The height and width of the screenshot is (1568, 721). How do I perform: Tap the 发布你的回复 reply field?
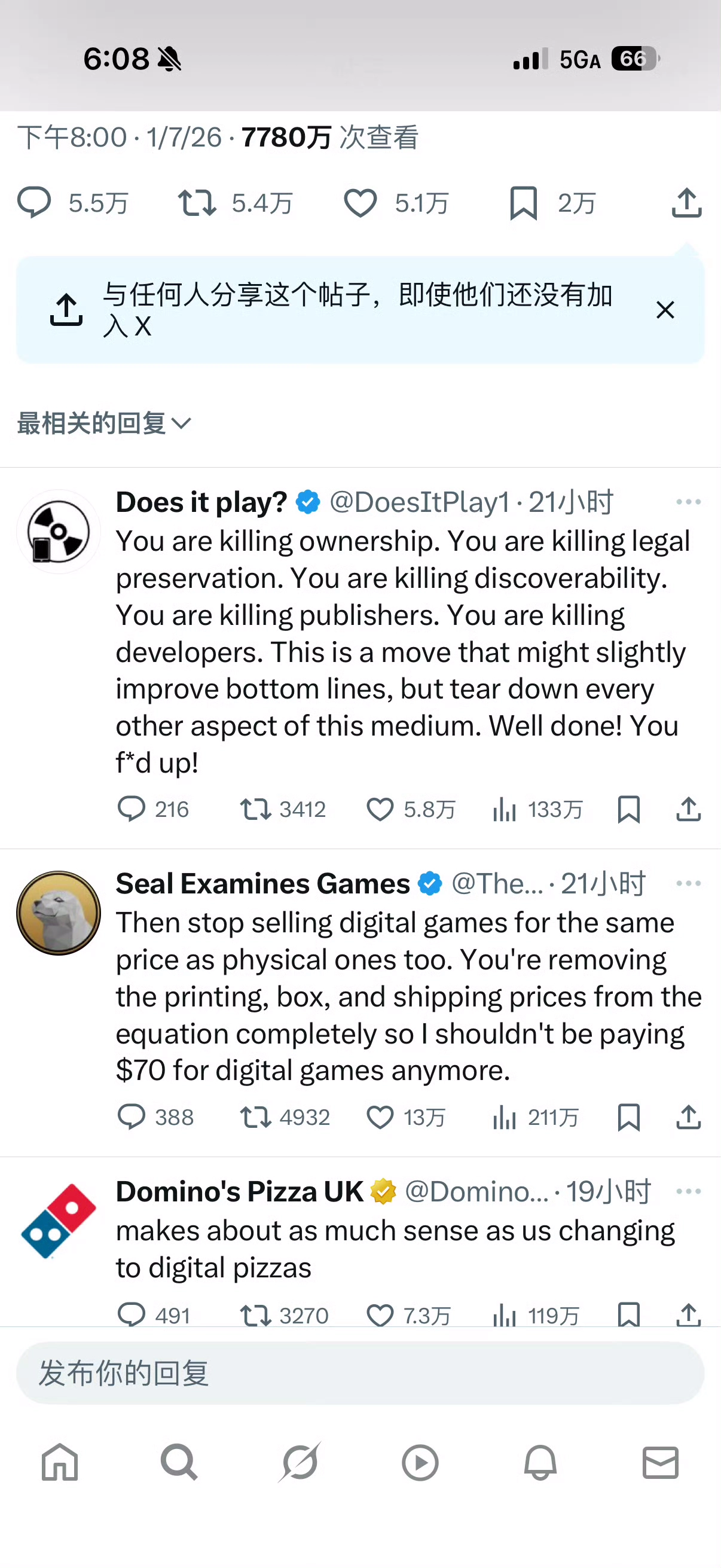360,1372
